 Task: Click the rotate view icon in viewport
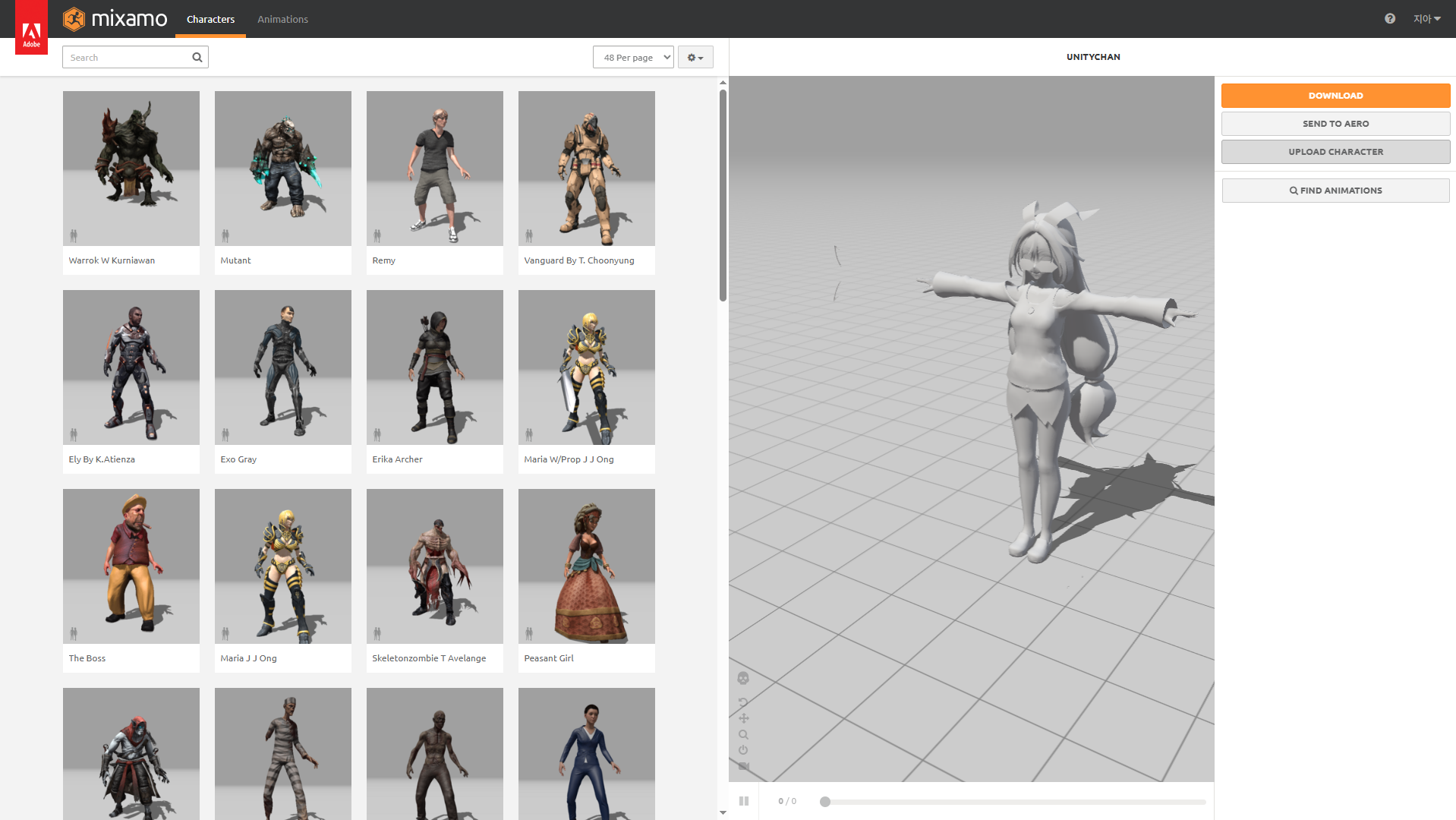click(743, 702)
